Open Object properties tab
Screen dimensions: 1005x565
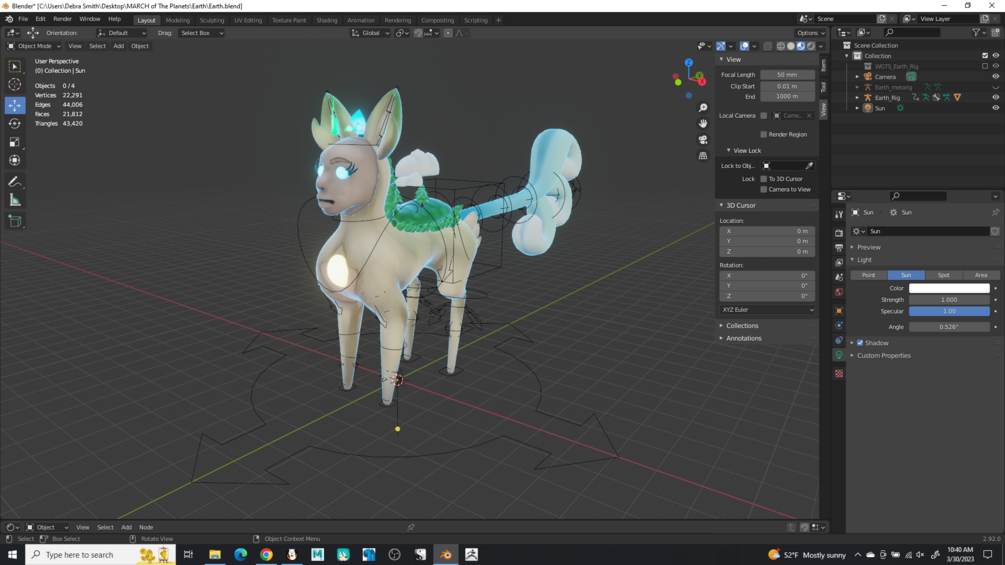(839, 311)
